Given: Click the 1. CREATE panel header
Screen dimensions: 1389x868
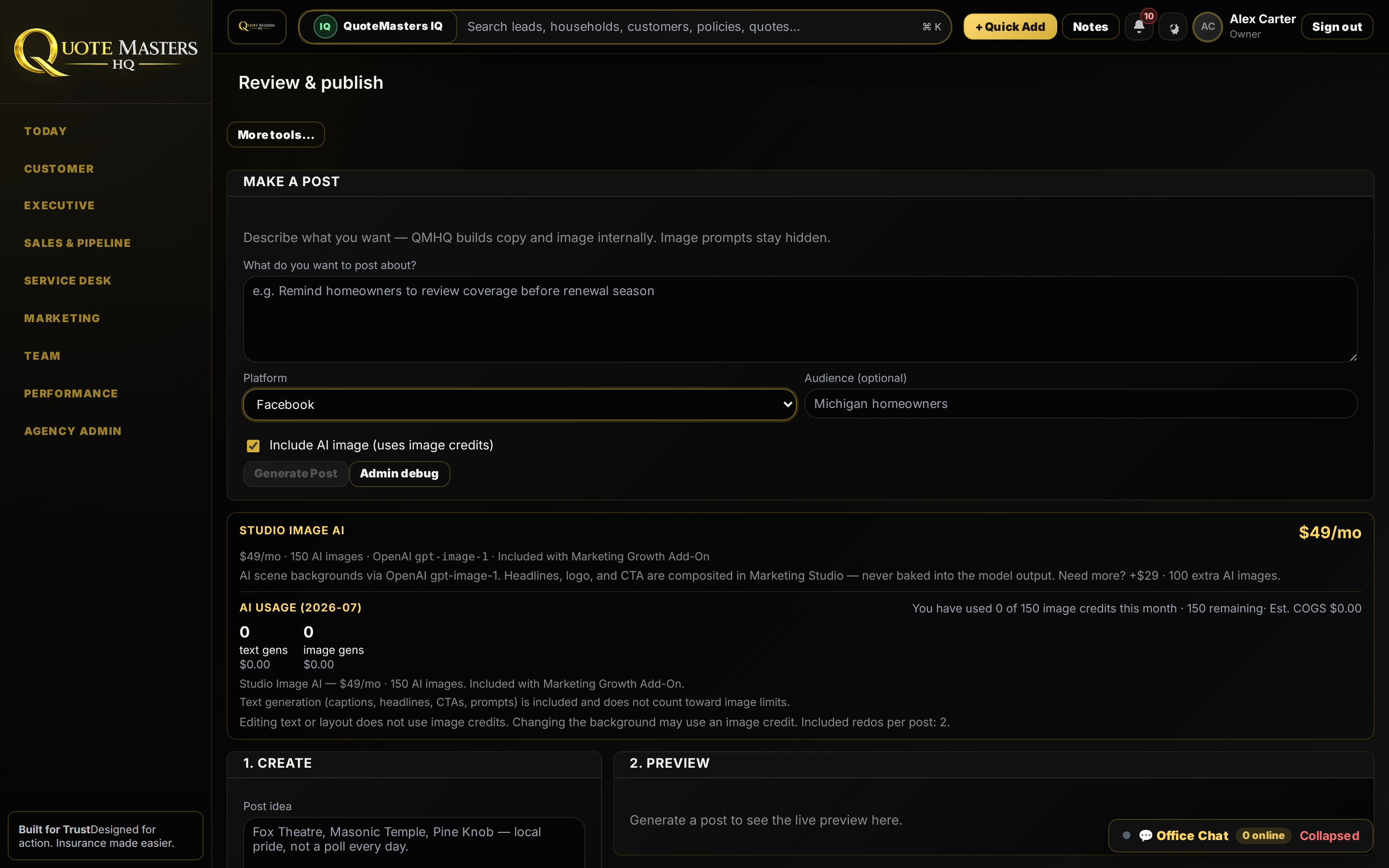Looking at the screenshot, I should pyautogui.click(x=414, y=764).
